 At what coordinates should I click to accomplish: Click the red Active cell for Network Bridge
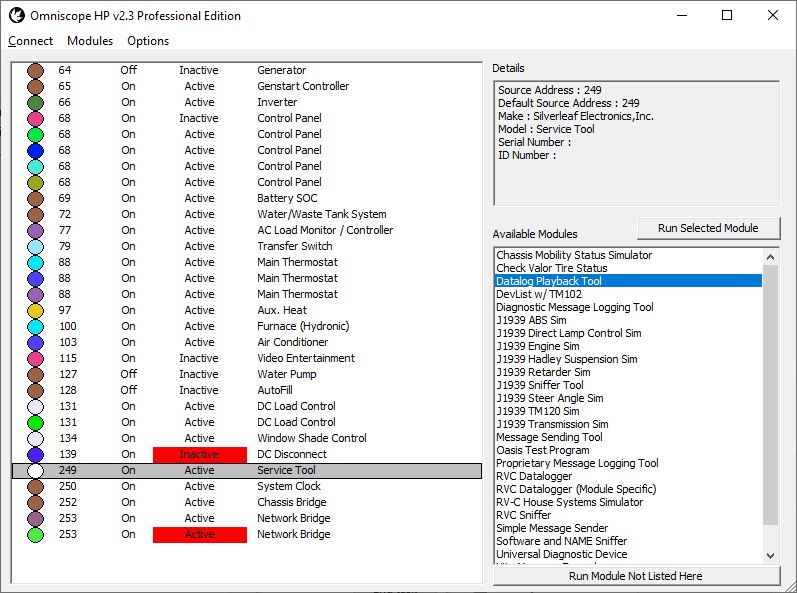pyautogui.click(x=200, y=535)
